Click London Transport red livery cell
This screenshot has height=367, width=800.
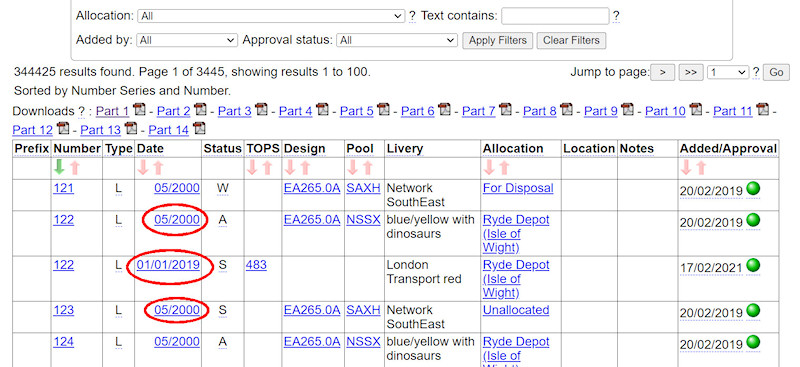pos(432,279)
